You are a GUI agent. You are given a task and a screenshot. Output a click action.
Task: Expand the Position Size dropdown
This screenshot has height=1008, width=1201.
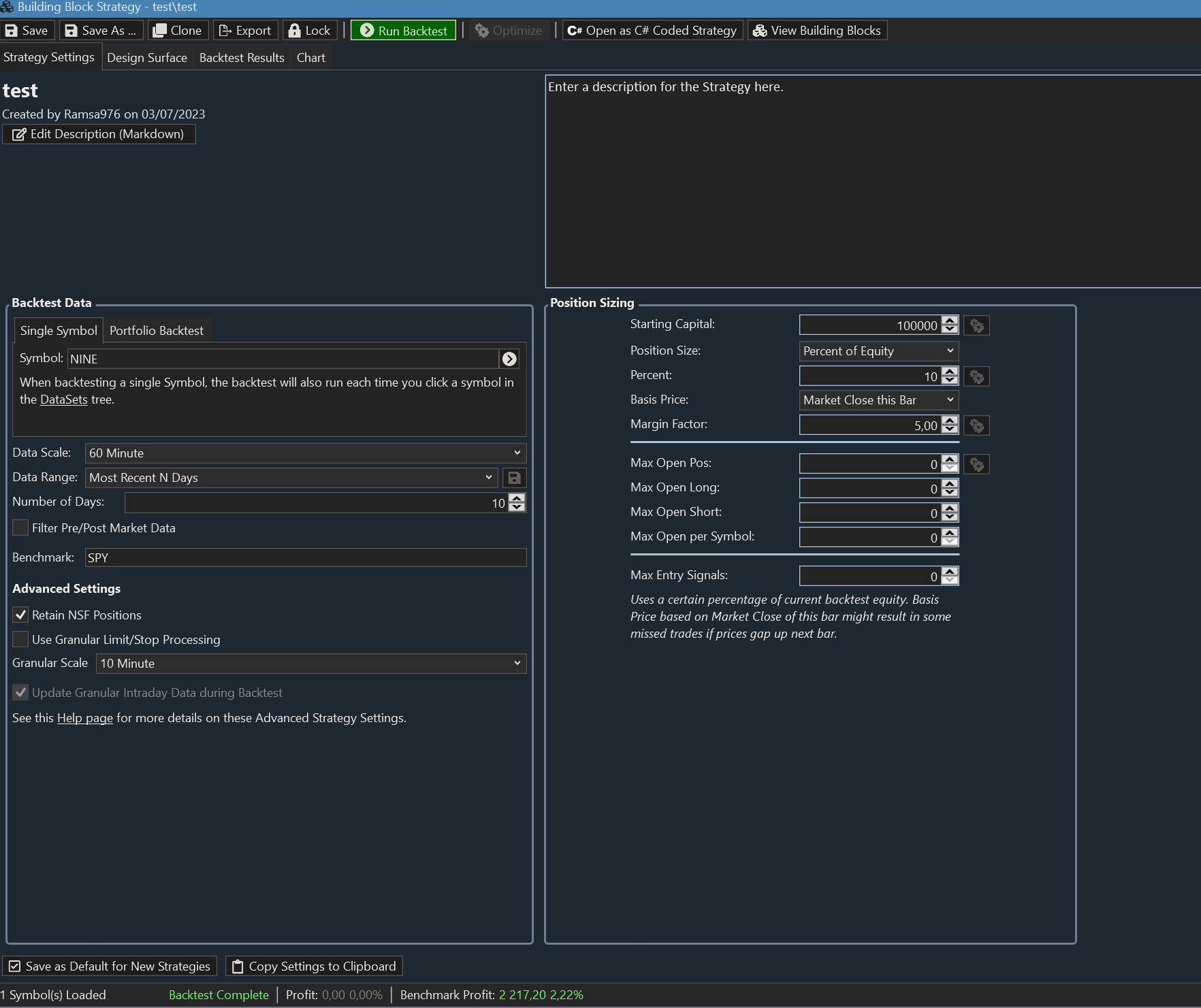[x=878, y=351]
